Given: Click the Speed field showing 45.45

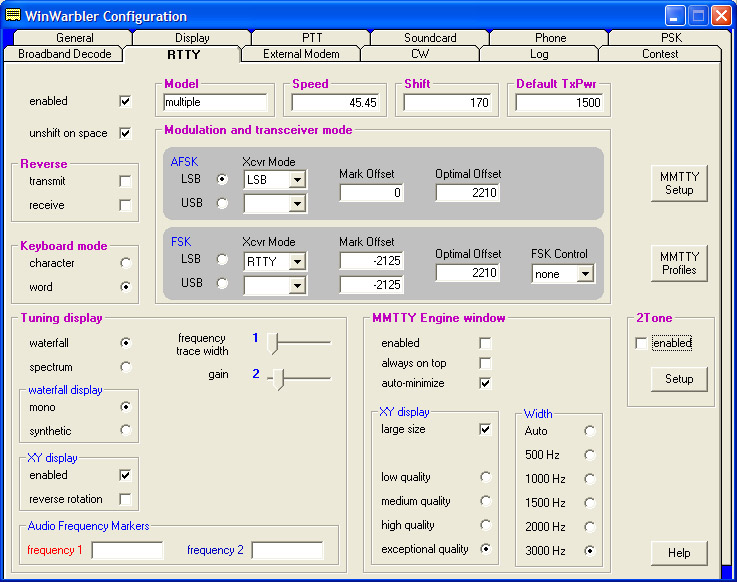Looking at the screenshot, I should (x=335, y=102).
